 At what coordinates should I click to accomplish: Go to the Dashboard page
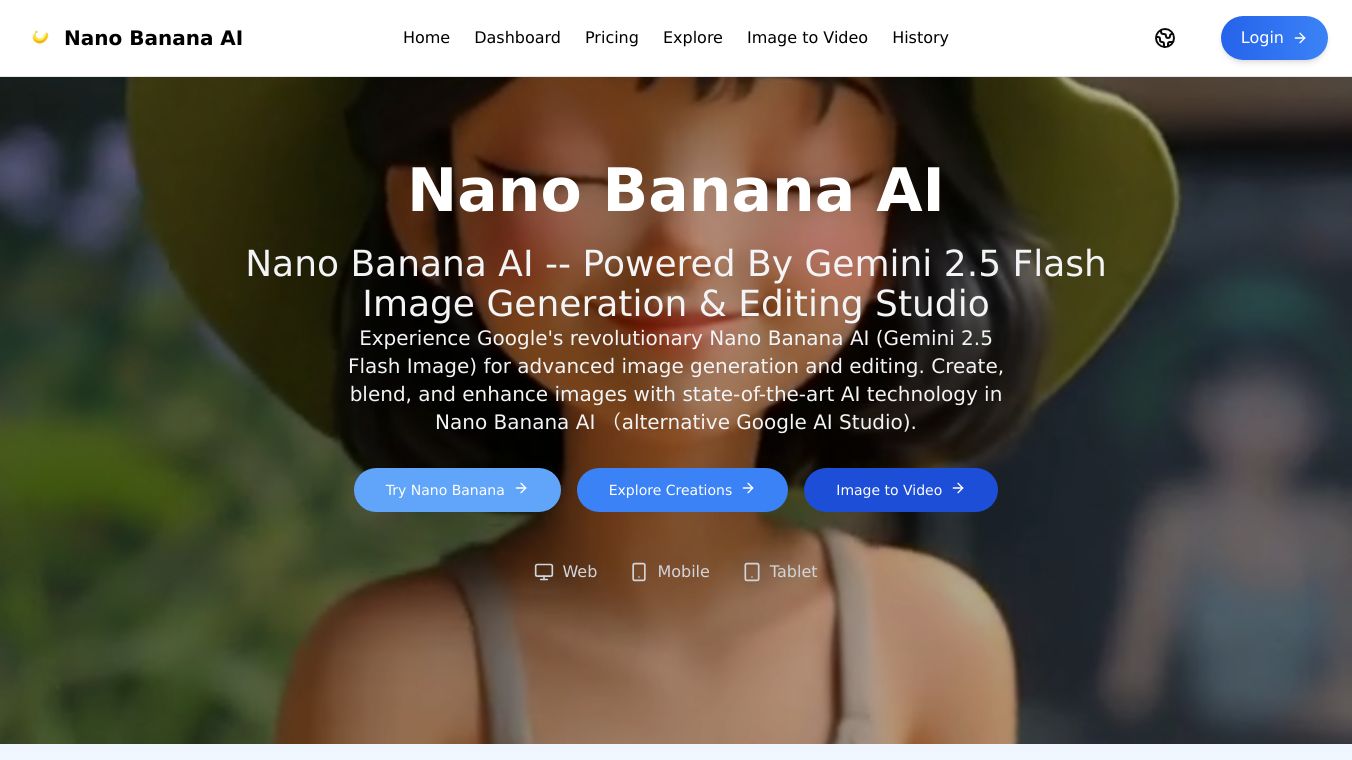[x=517, y=38]
